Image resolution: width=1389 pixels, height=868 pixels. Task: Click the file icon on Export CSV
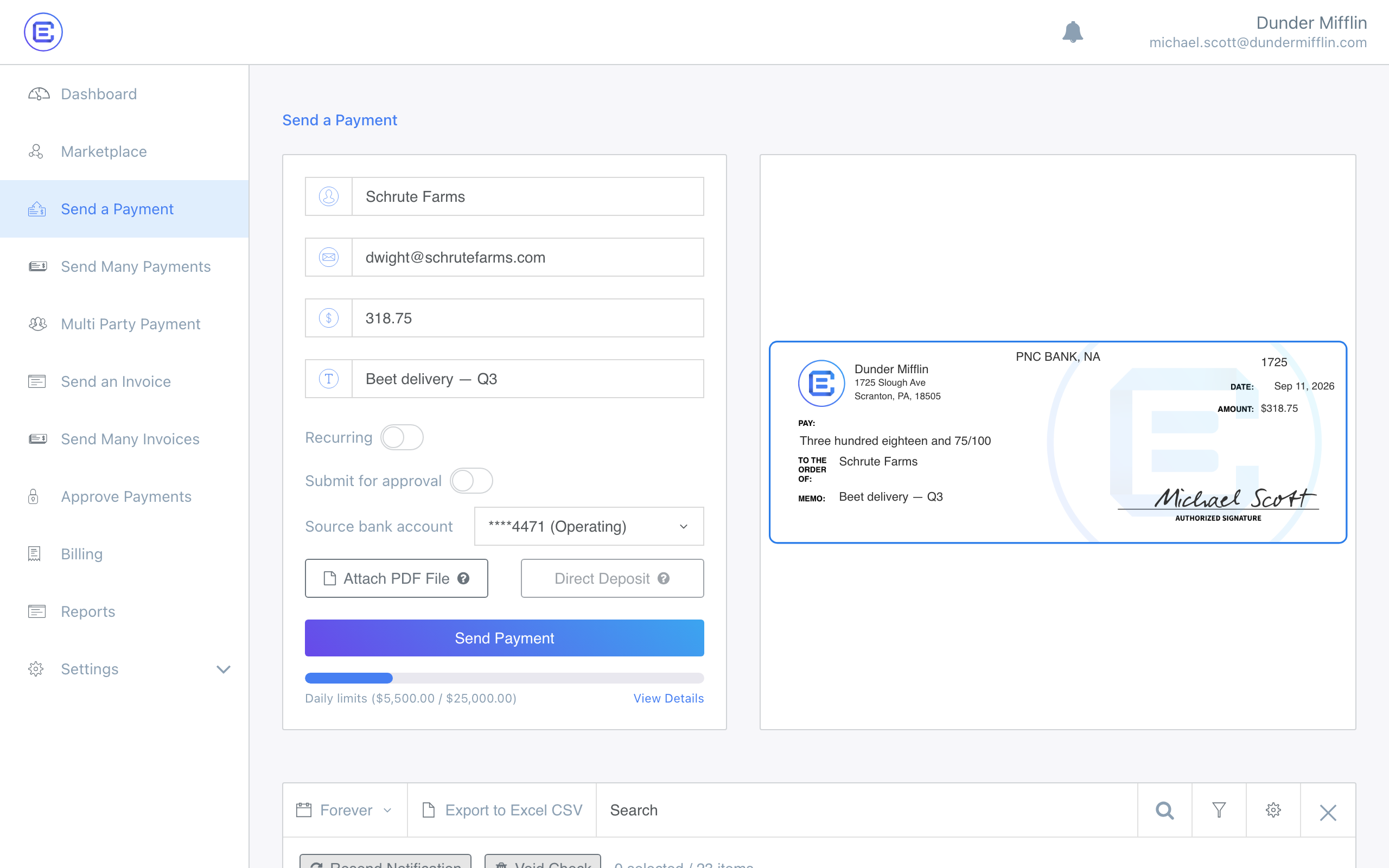428,810
